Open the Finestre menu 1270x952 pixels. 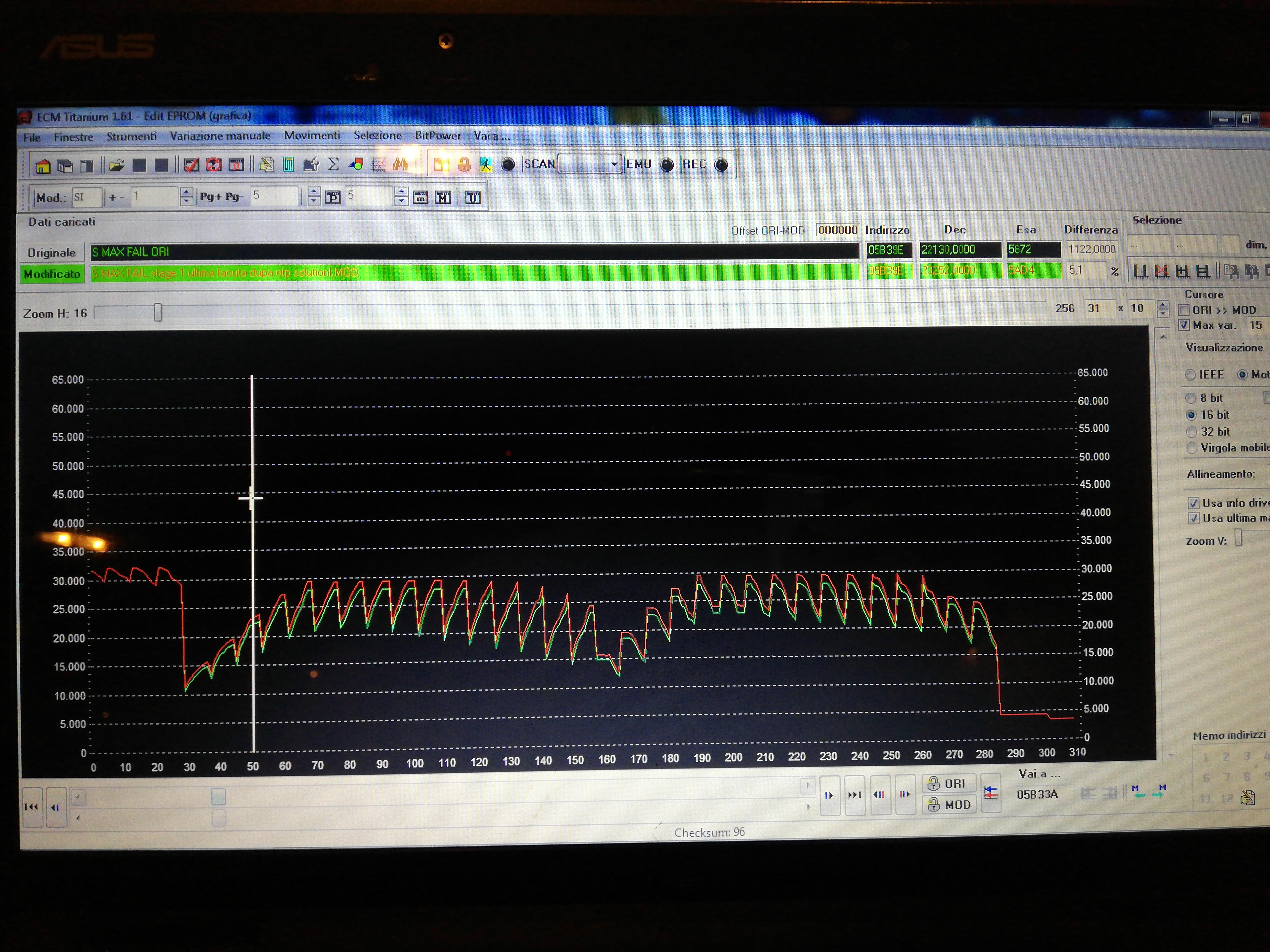74,137
